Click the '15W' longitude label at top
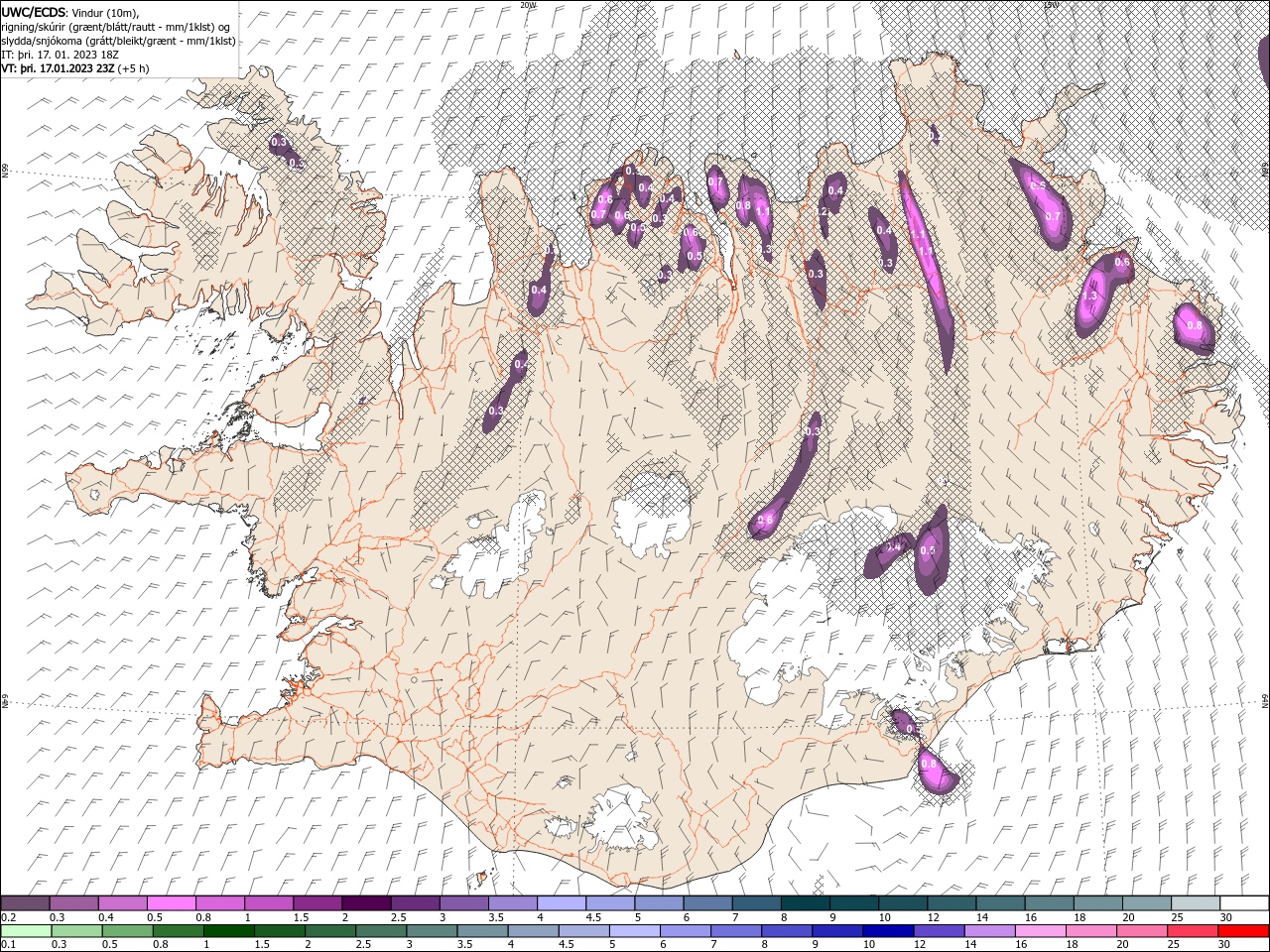The image size is (1270, 952). click(x=1051, y=5)
